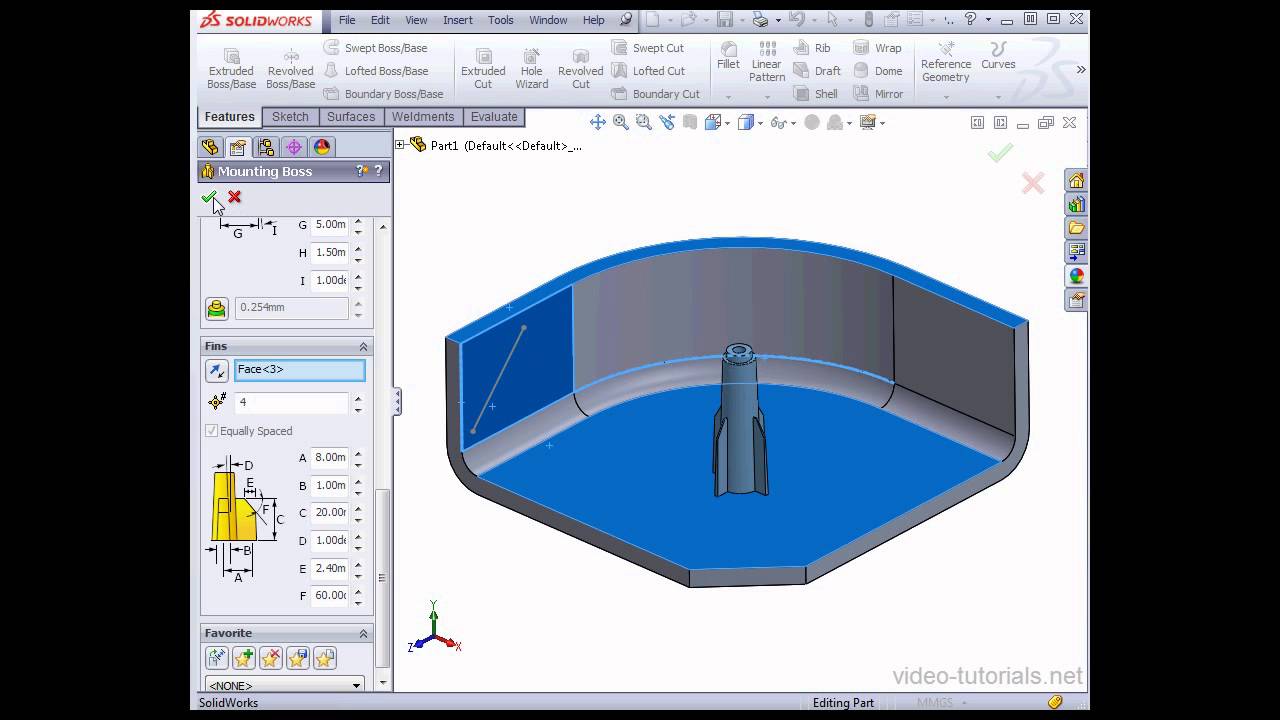
Task: Open the DisplayManager color ball tab
Action: 322,147
